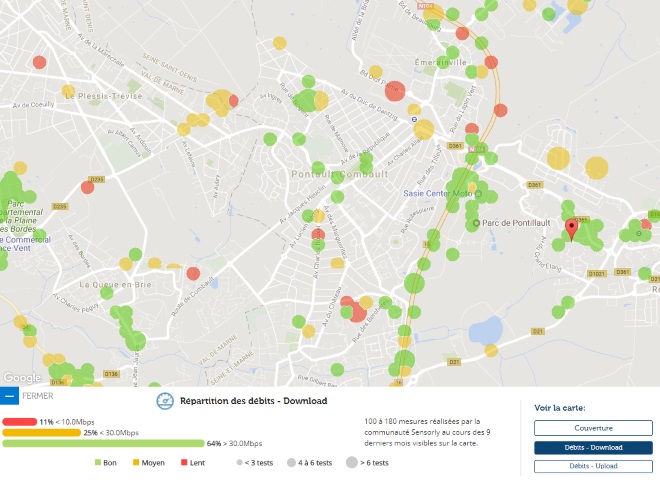The image size is (660, 487).
Task: Click the green Bon legend swatch
Action: pos(99,463)
